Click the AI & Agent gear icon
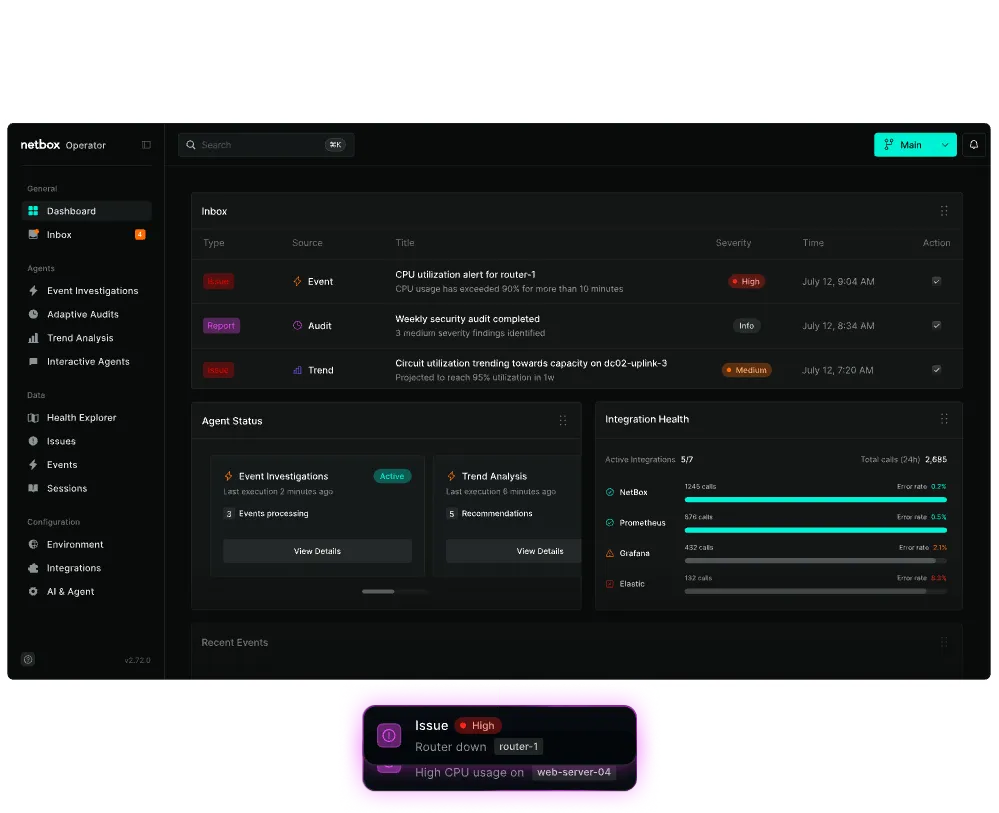Viewport: 999px width, 813px height. (33, 591)
